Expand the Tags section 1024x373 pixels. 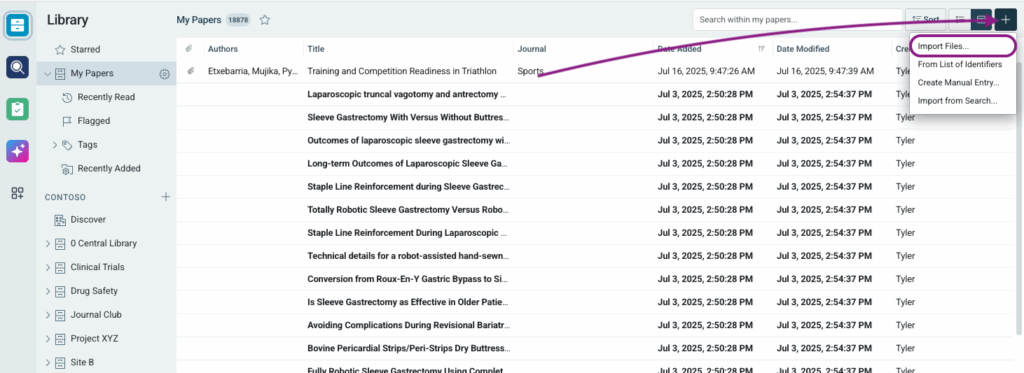click(x=55, y=145)
